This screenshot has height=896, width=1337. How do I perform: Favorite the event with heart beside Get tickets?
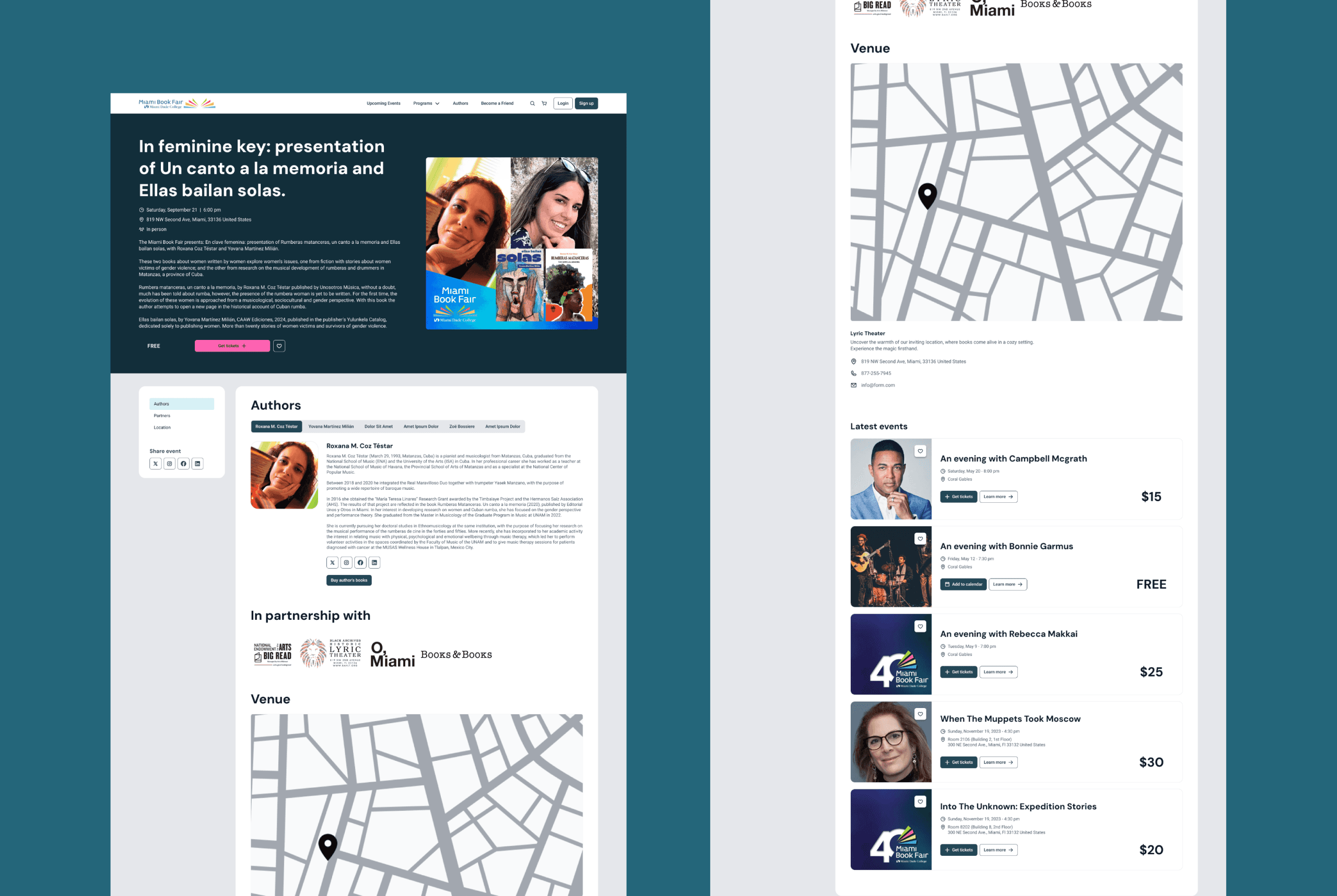[279, 346]
